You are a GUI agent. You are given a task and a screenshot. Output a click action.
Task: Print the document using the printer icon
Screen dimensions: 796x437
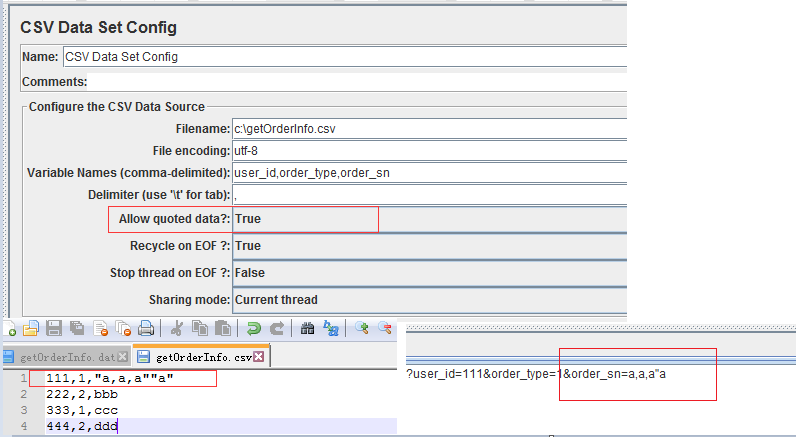tap(146, 329)
